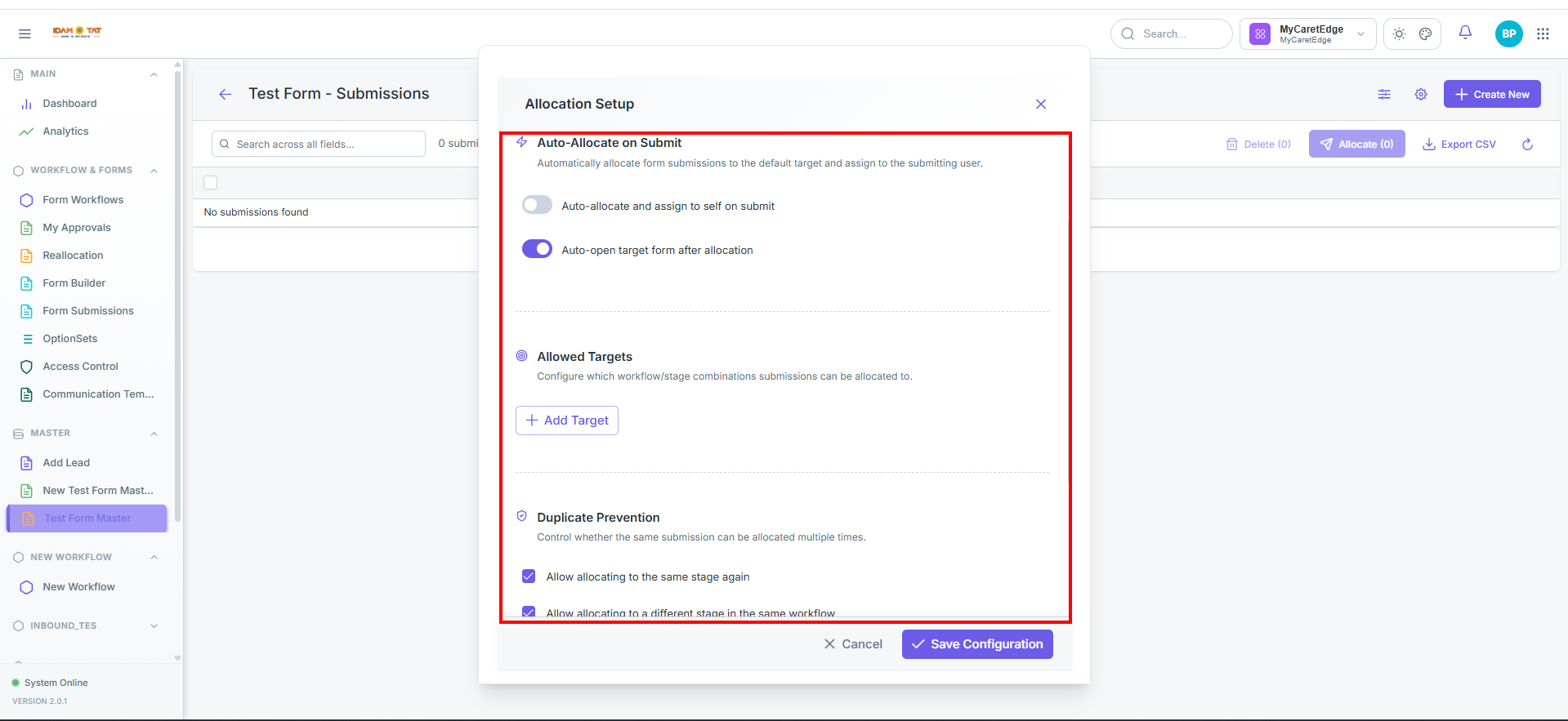Click the notification bell icon
The width and height of the screenshot is (1568, 721).
pos(1465,33)
